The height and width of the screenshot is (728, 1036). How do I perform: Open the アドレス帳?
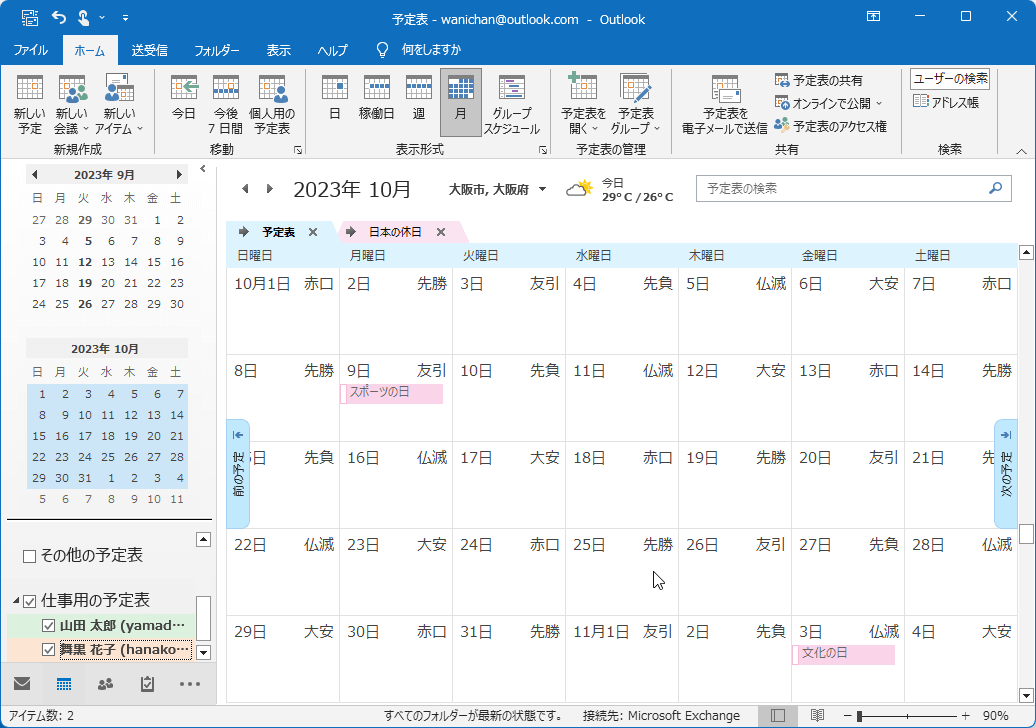click(946, 102)
